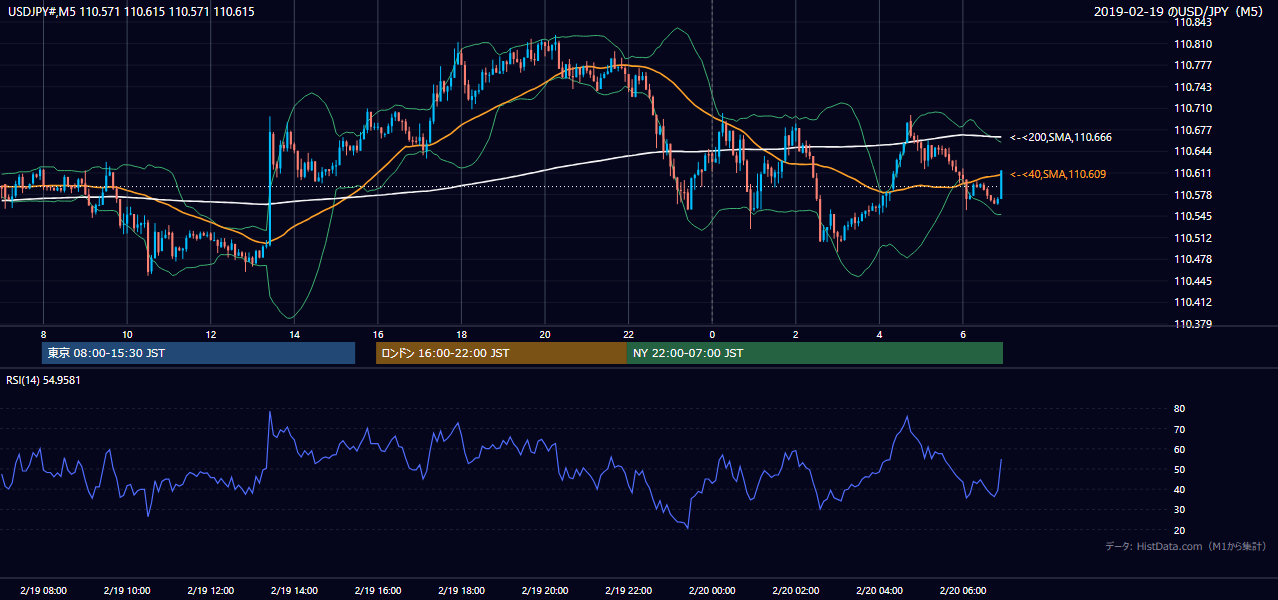Click price axis value 110.843
Image resolution: width=1278 pixels, height=600 pixels.
coord(1194,23)
